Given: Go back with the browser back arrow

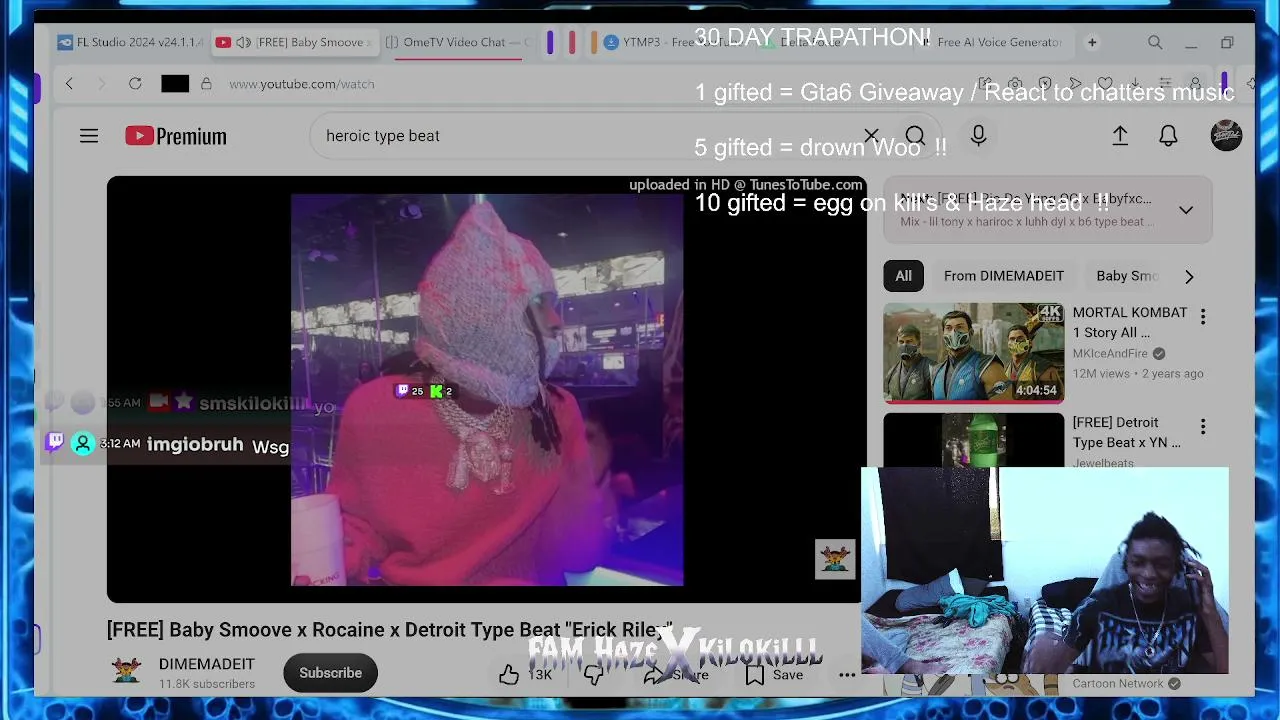Looking at the screenshot, I should click(x=69, y=84).
